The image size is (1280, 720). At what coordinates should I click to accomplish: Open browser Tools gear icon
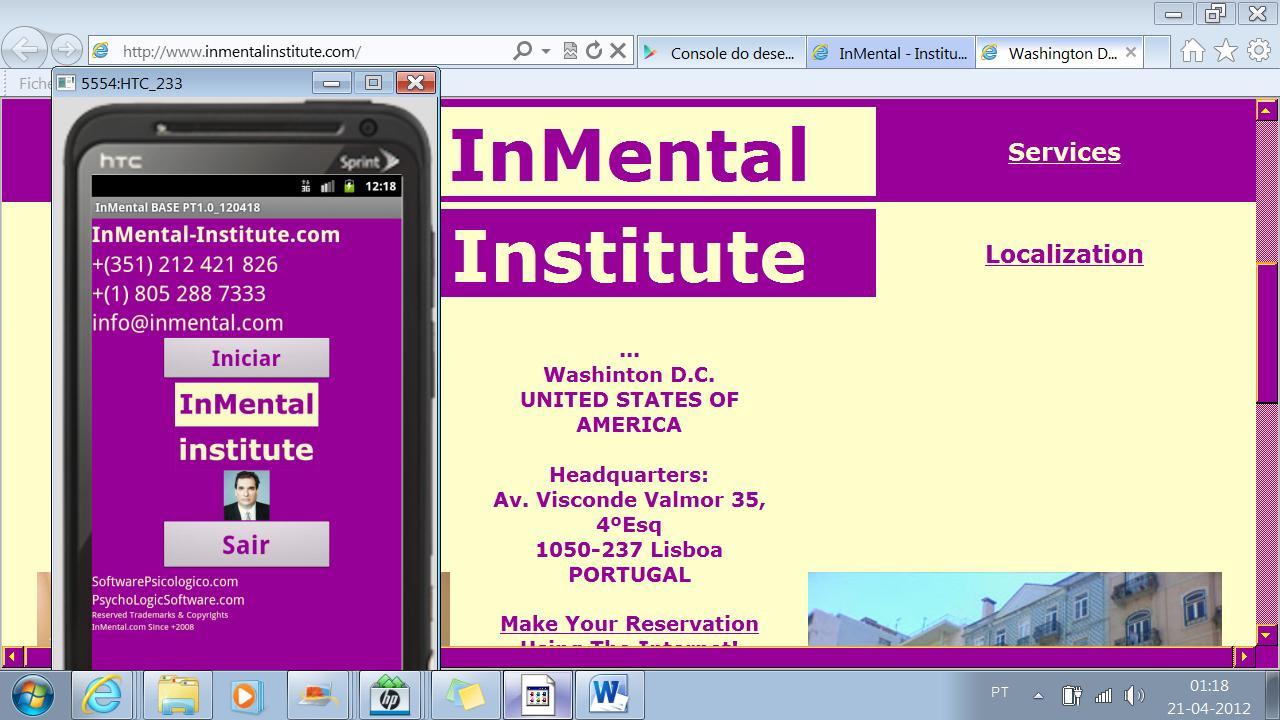1259,51
